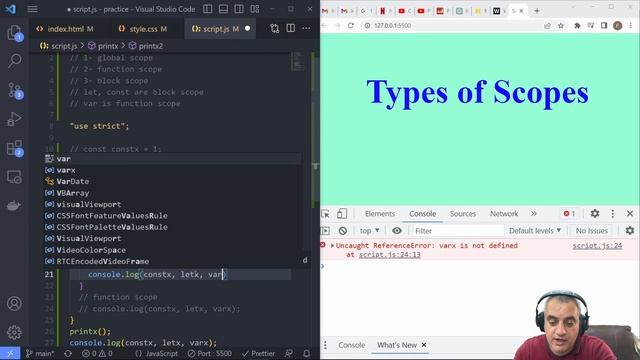The image size is (640, 360).
Task: Open the Extensions view
Action: [15, 148]
